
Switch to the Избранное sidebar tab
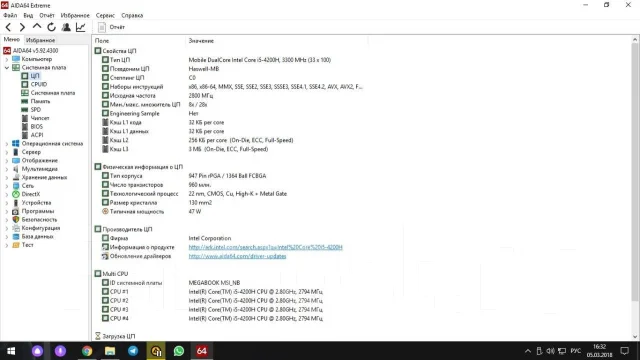point(40,40)
